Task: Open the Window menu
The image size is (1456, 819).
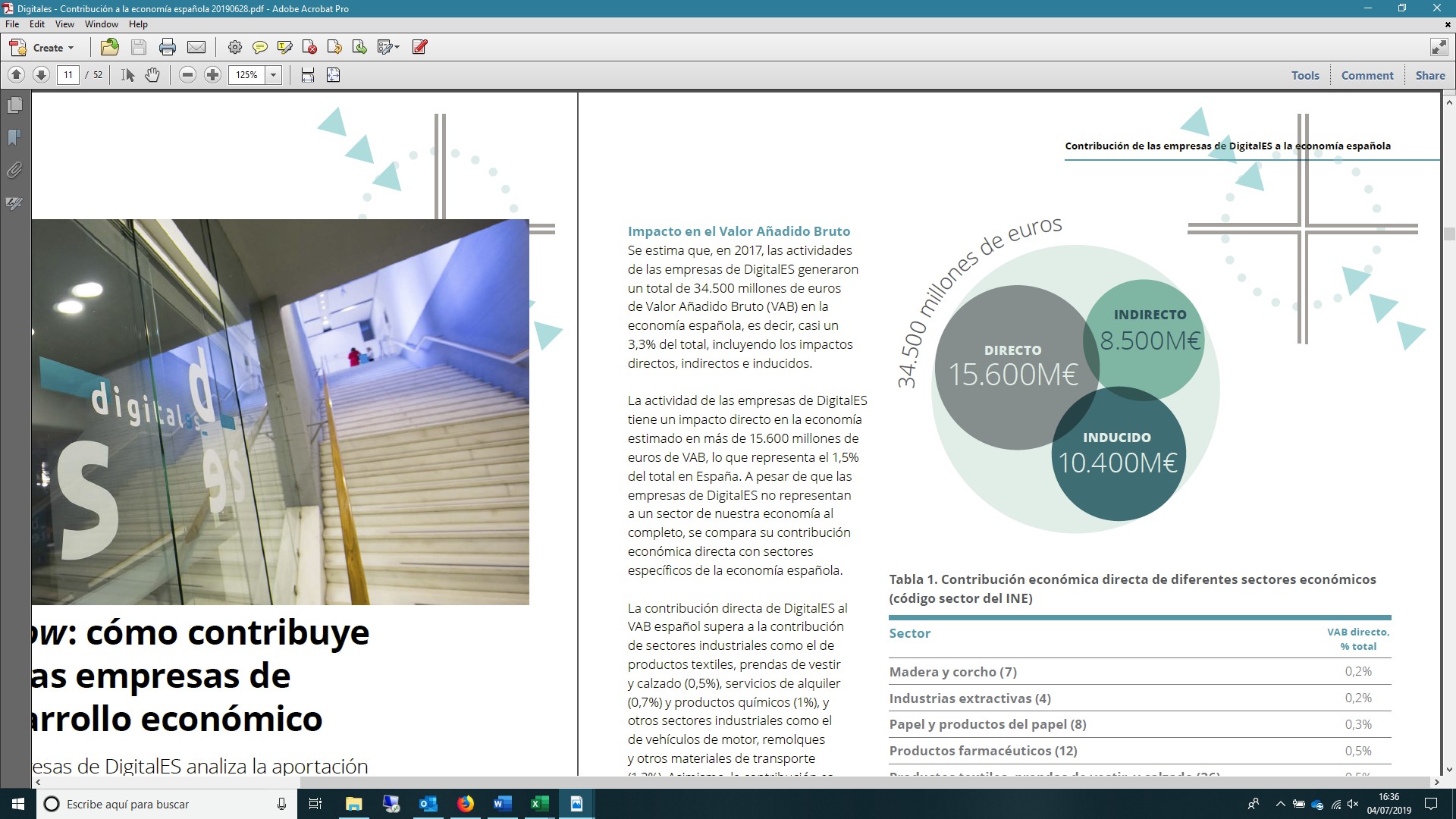Action: 101,24
